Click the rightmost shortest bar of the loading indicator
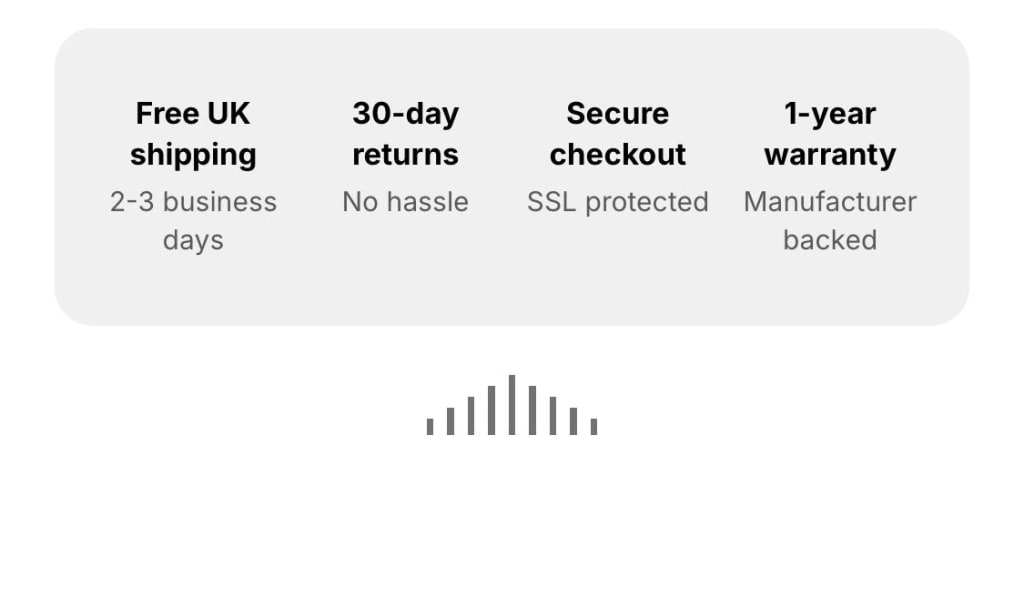1024x597 pixels. (594, 427)
